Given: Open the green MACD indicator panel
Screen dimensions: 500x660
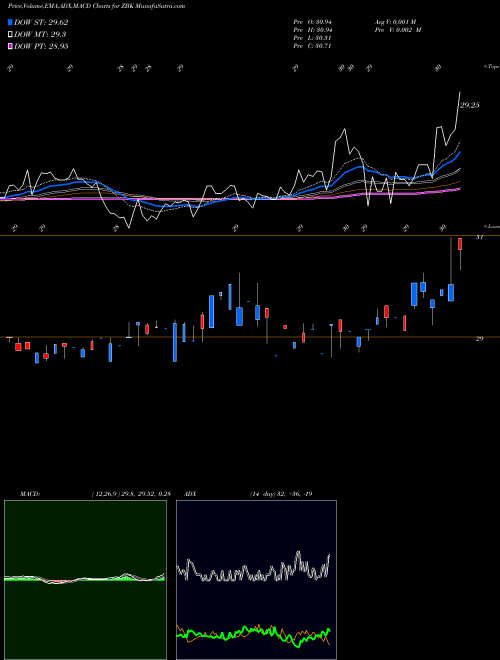Looking at the screenshot, I should [x=85, y=580].
